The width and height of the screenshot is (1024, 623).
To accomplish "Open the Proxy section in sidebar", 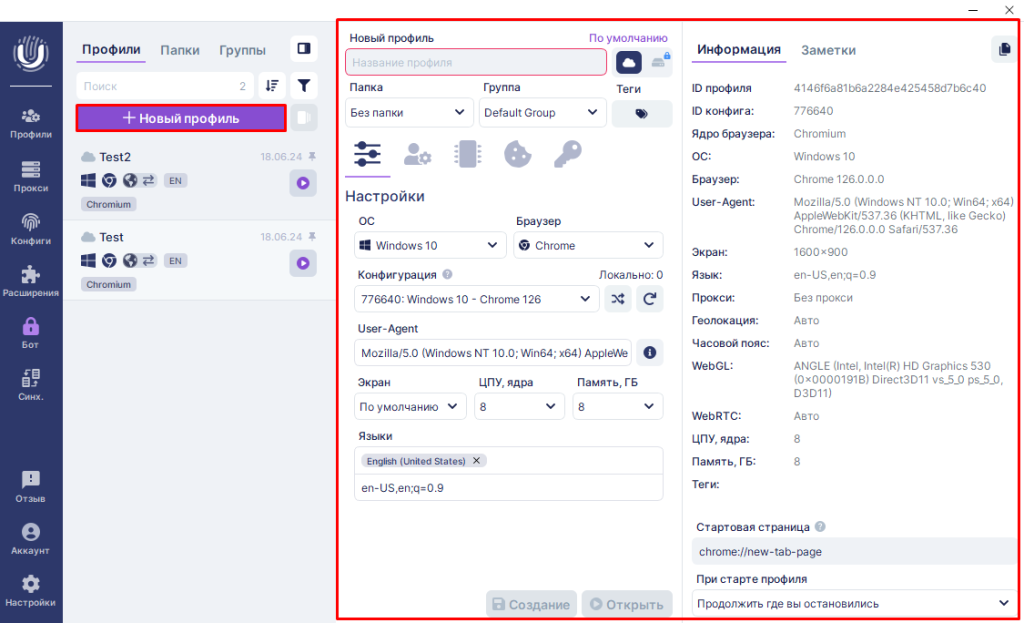I will click(30, 175).
